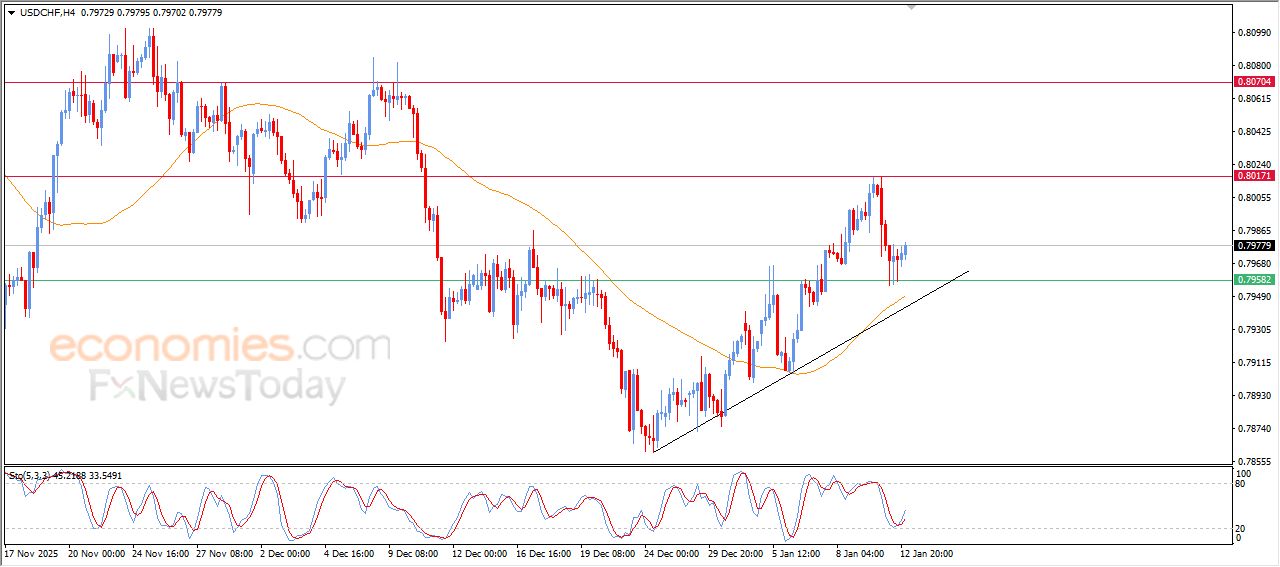Select the 0.80704 red price label
1280x567 pixels.
pos(1253,82)
